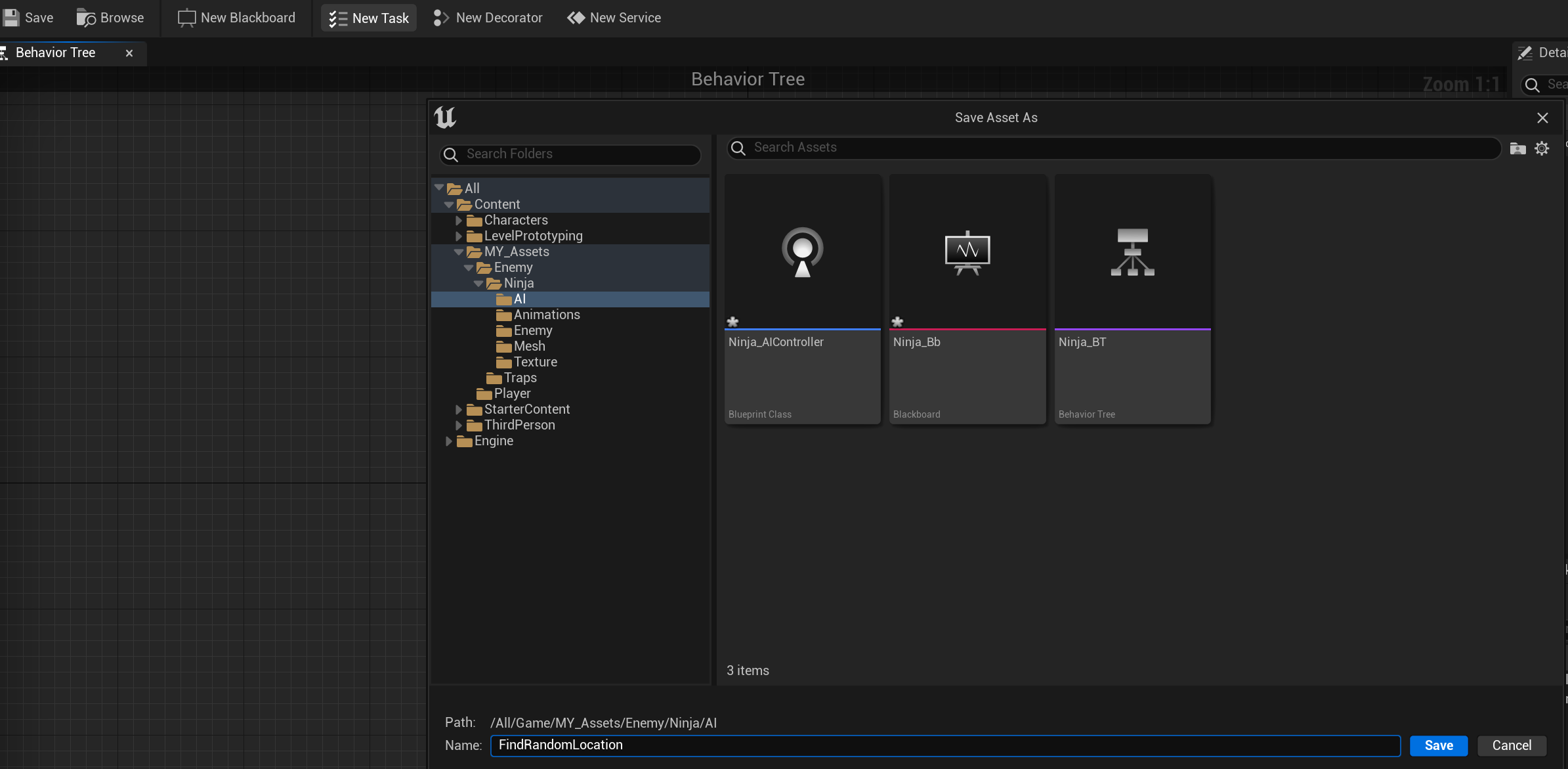Viewport: 1568px width, 769px height.
Task: Click the Browse toolbar icon
Action: point(85,18)
